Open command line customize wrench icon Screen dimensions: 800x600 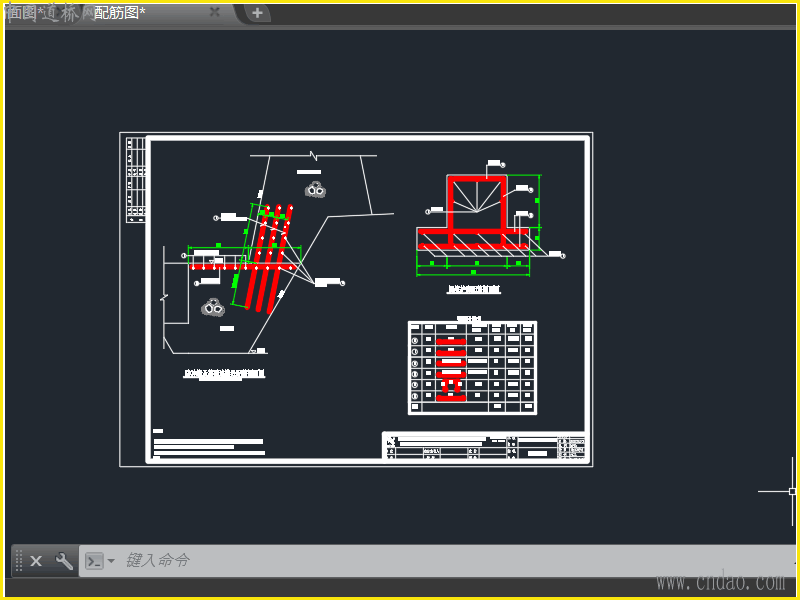click(64, 561)
